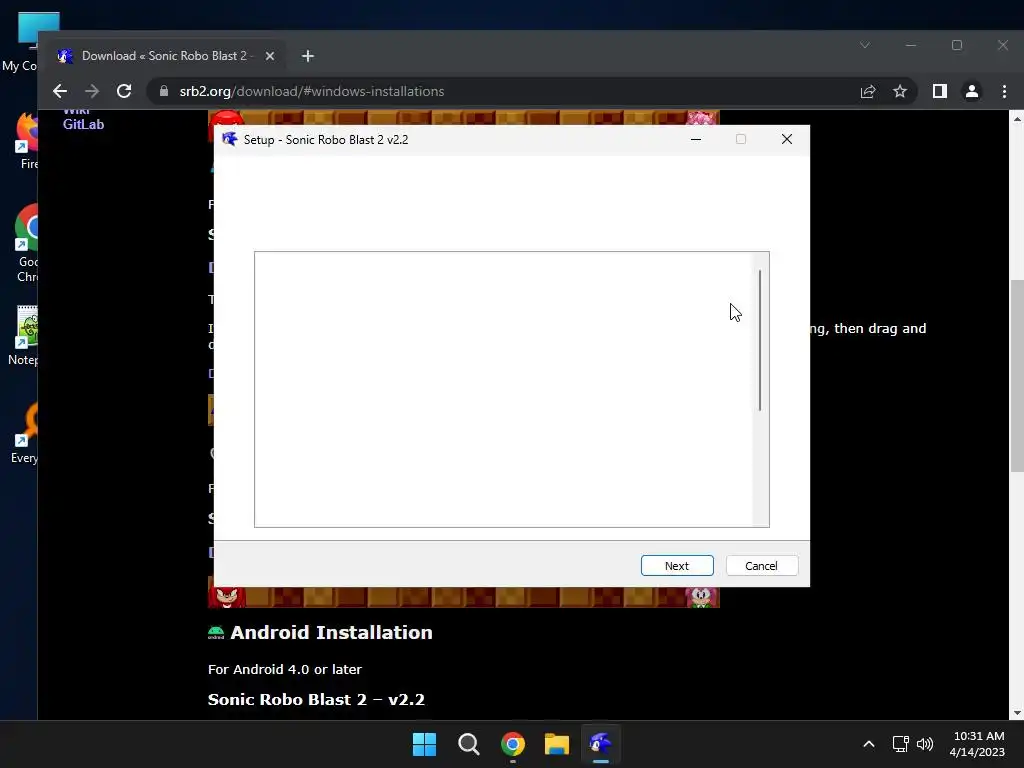
Task: Open the Windows Start menu
Action: [x=424, y=744]
